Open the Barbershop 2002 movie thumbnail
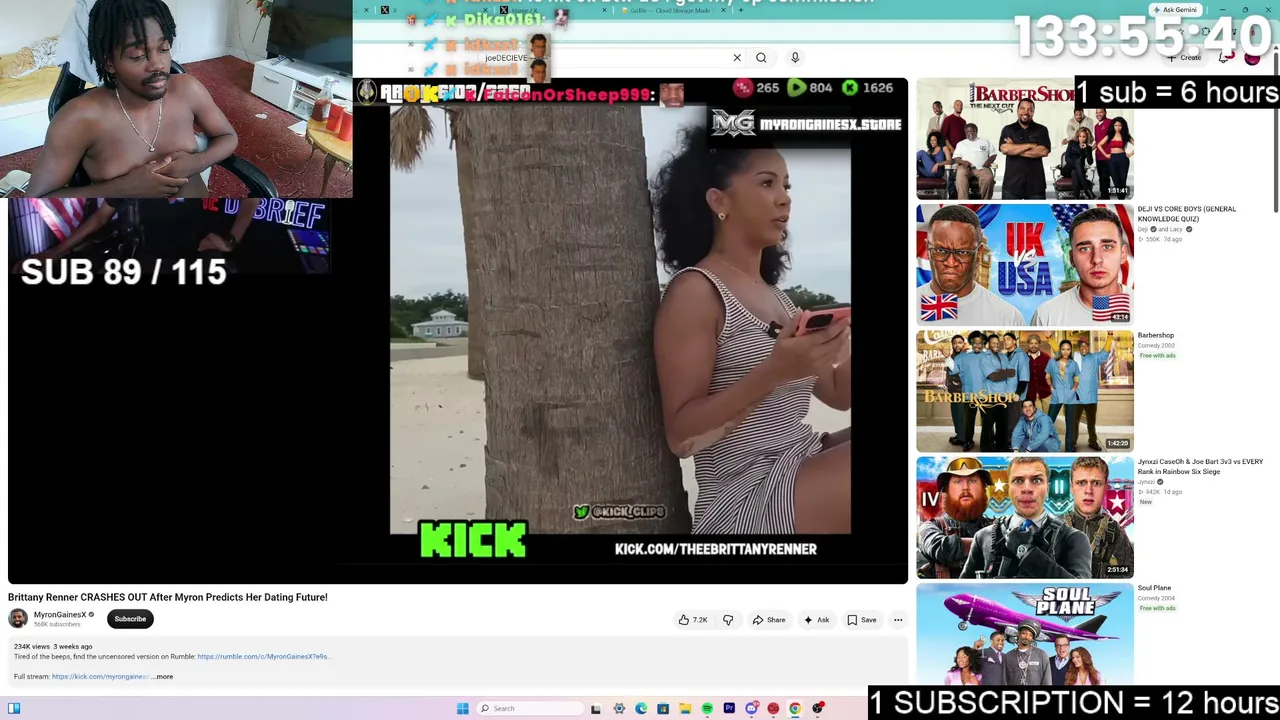 tap(1025, 391)
